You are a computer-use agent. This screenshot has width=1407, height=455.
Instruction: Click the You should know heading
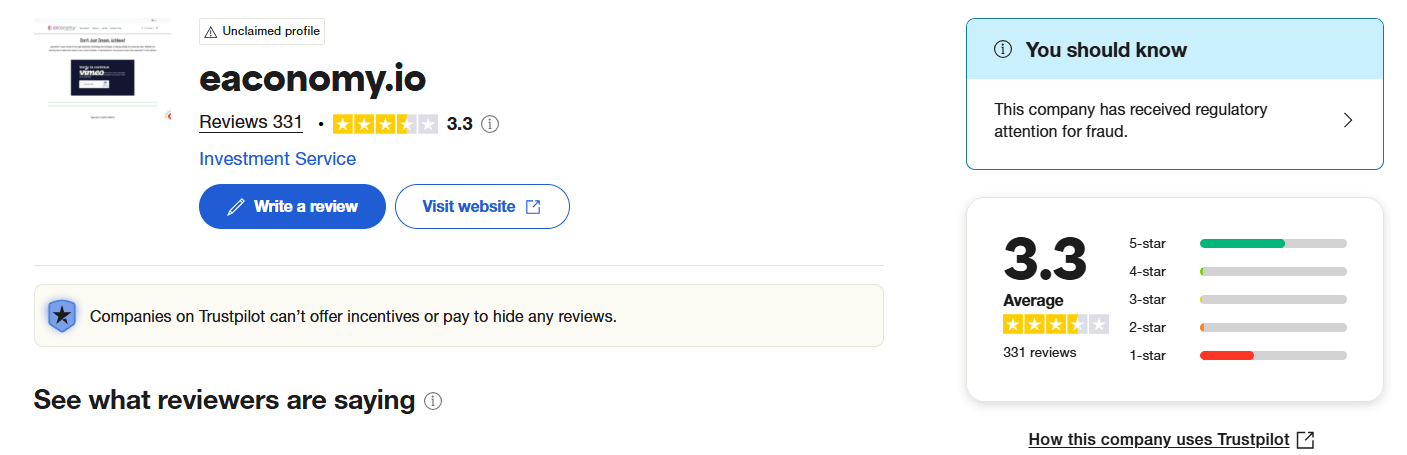pos(1106,50)
